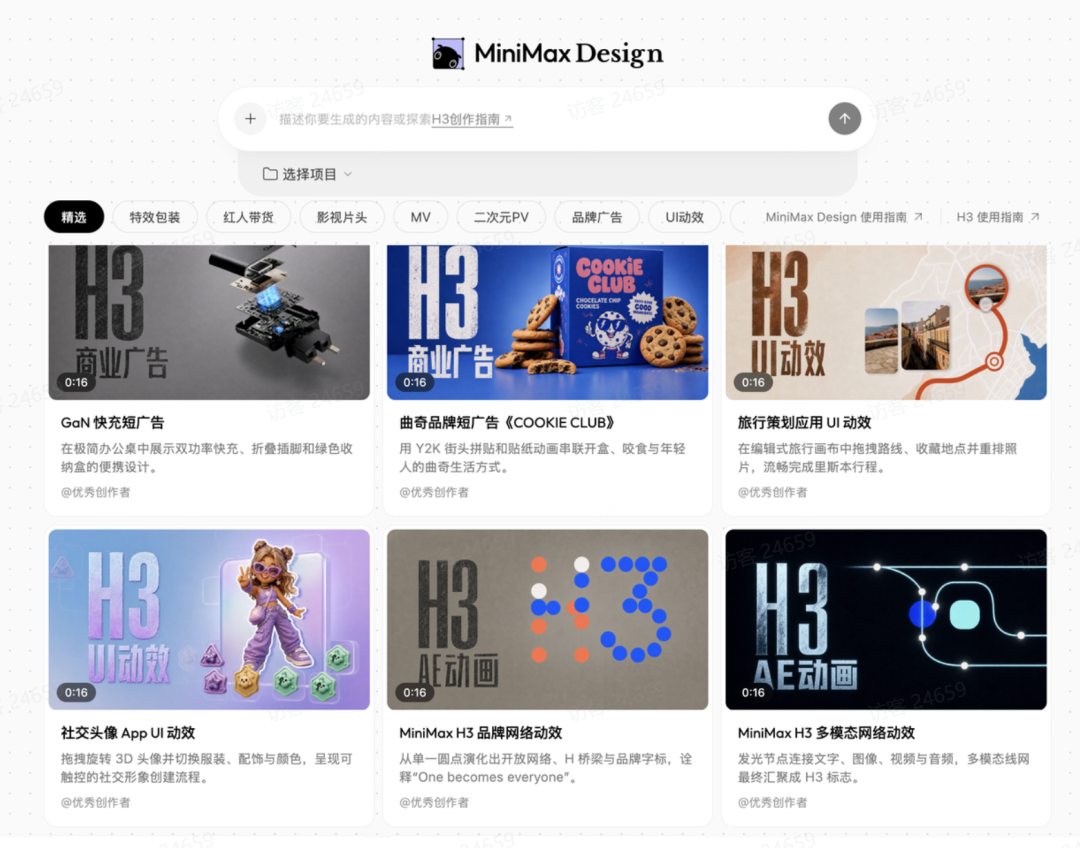Expand the 选择项目 dropdown chevron
This screenshot has width=1080, height=848.
tap(348, 174)
